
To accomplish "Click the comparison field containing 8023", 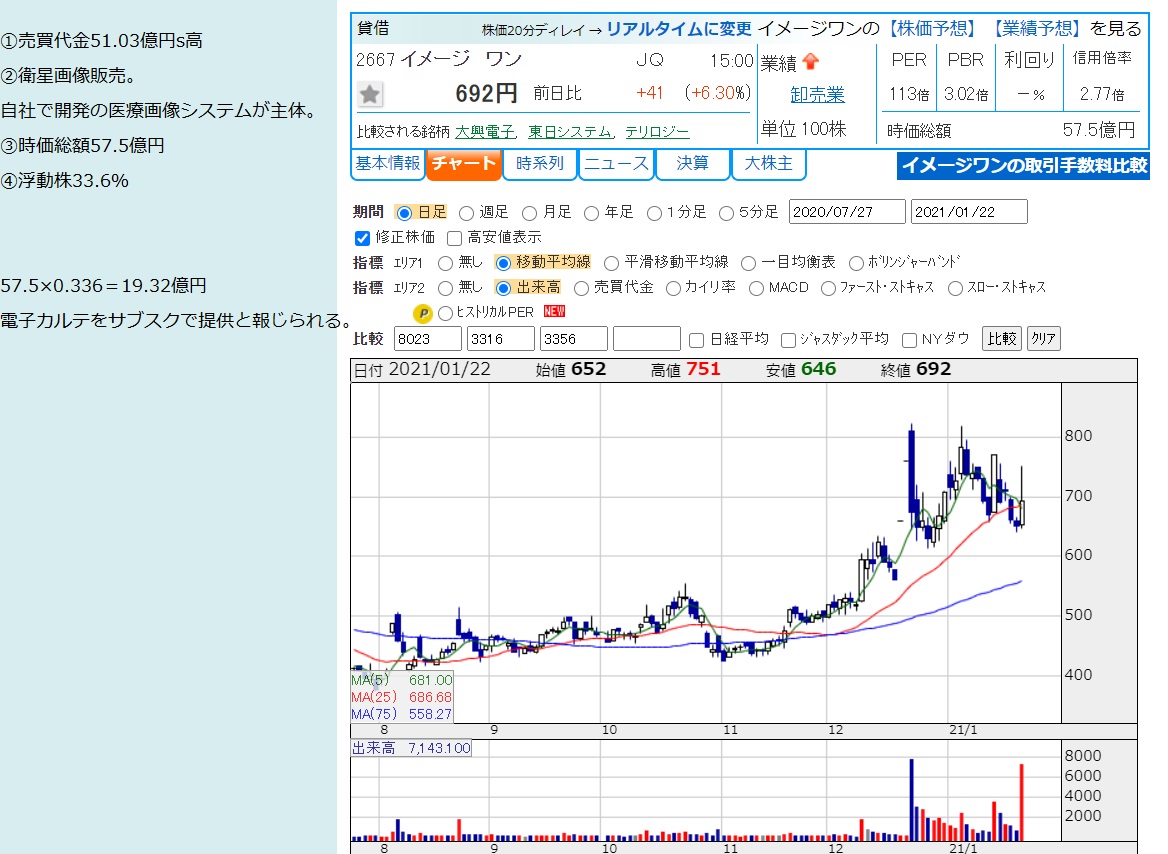I will (x=428, y=339).
